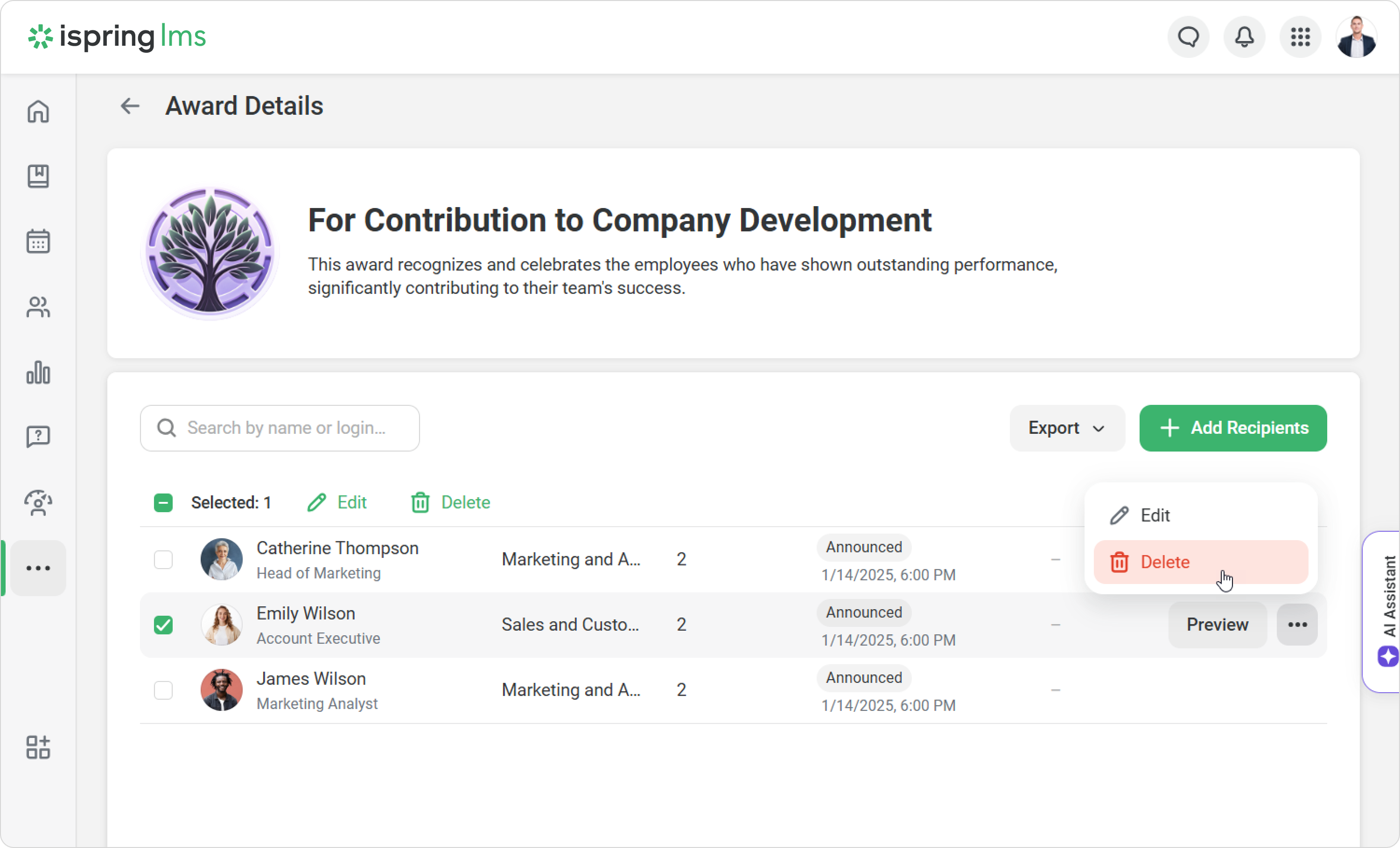The width and height of the screenshot is (1400, 848).
Task: Uncheck Emily Wilson's row checkbox
Action: pyautogui.click(x=163, y=625)
